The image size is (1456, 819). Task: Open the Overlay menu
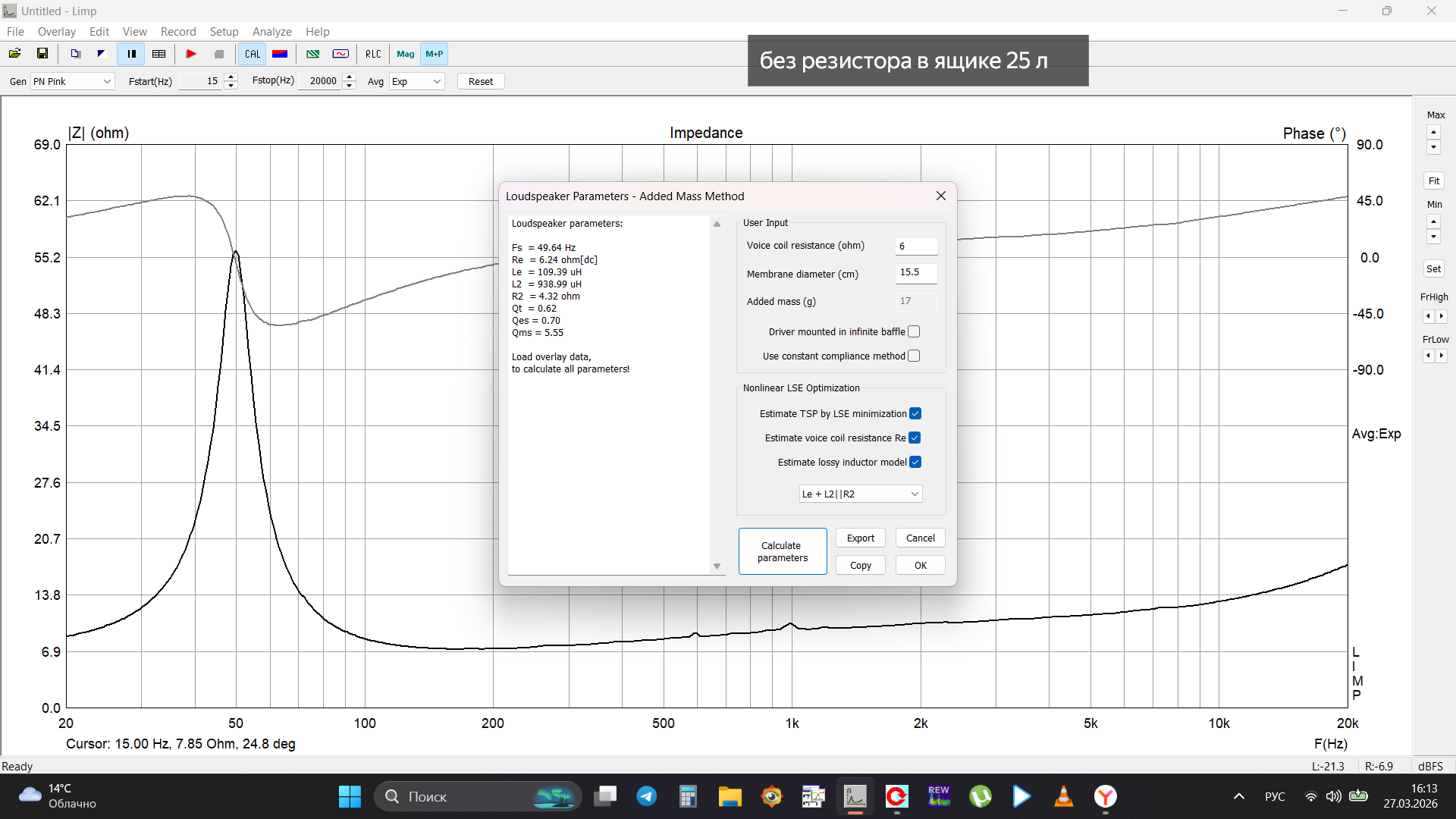click(x=56, y=31)
